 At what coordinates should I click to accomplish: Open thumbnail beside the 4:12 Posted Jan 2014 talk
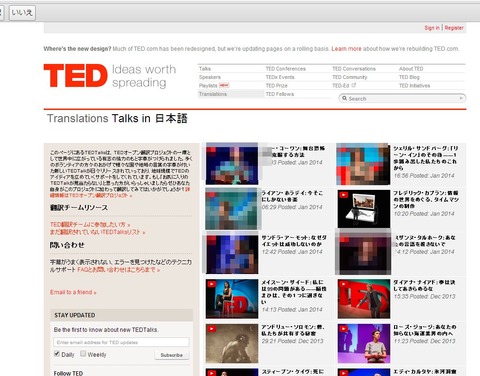pos(364,253)
